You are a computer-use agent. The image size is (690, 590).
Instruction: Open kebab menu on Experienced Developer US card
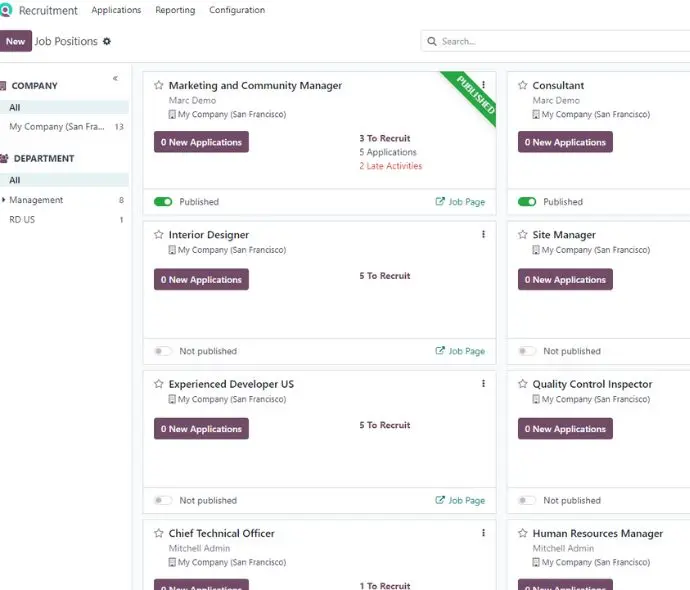[x=483, y=384]
